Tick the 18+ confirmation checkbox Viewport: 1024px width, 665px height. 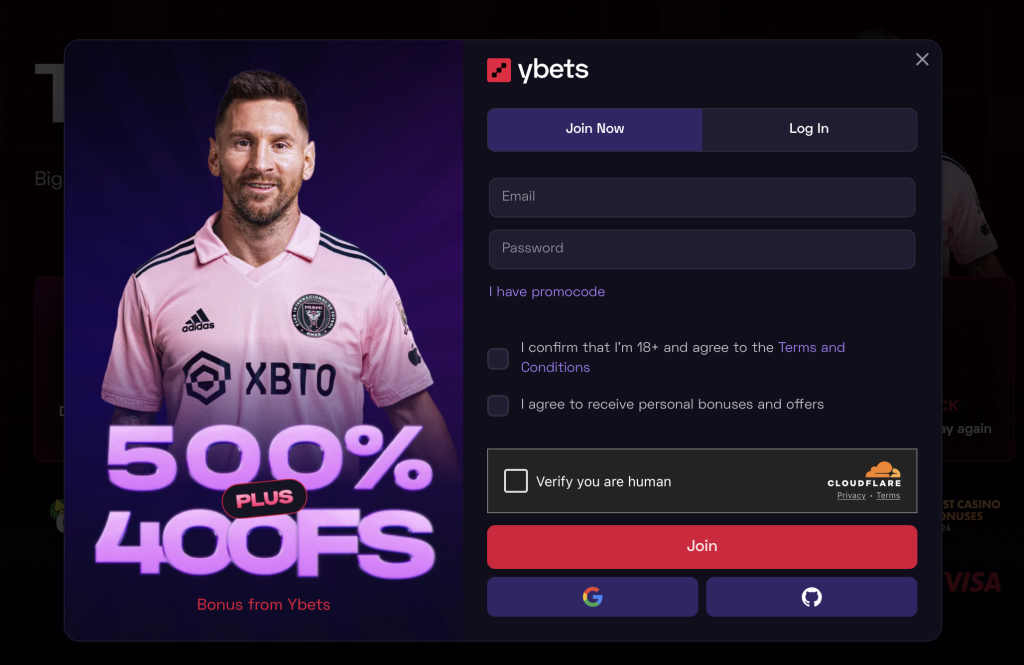pos(498,359)
